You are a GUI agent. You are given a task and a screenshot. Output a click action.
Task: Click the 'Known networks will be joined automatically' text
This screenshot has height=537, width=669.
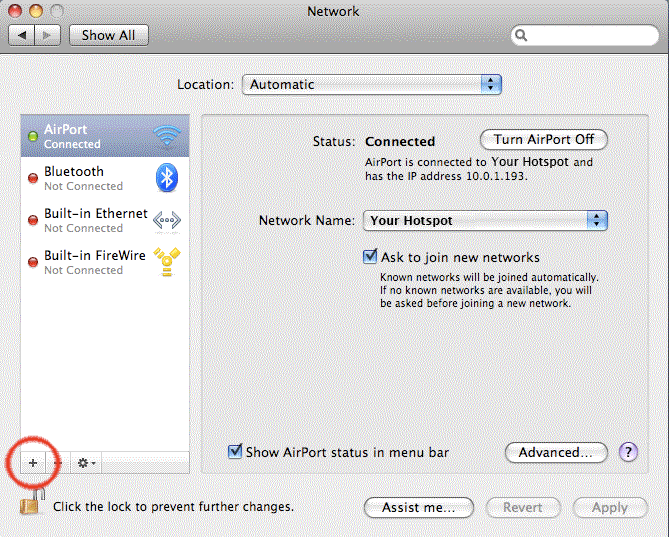point(489,277)
